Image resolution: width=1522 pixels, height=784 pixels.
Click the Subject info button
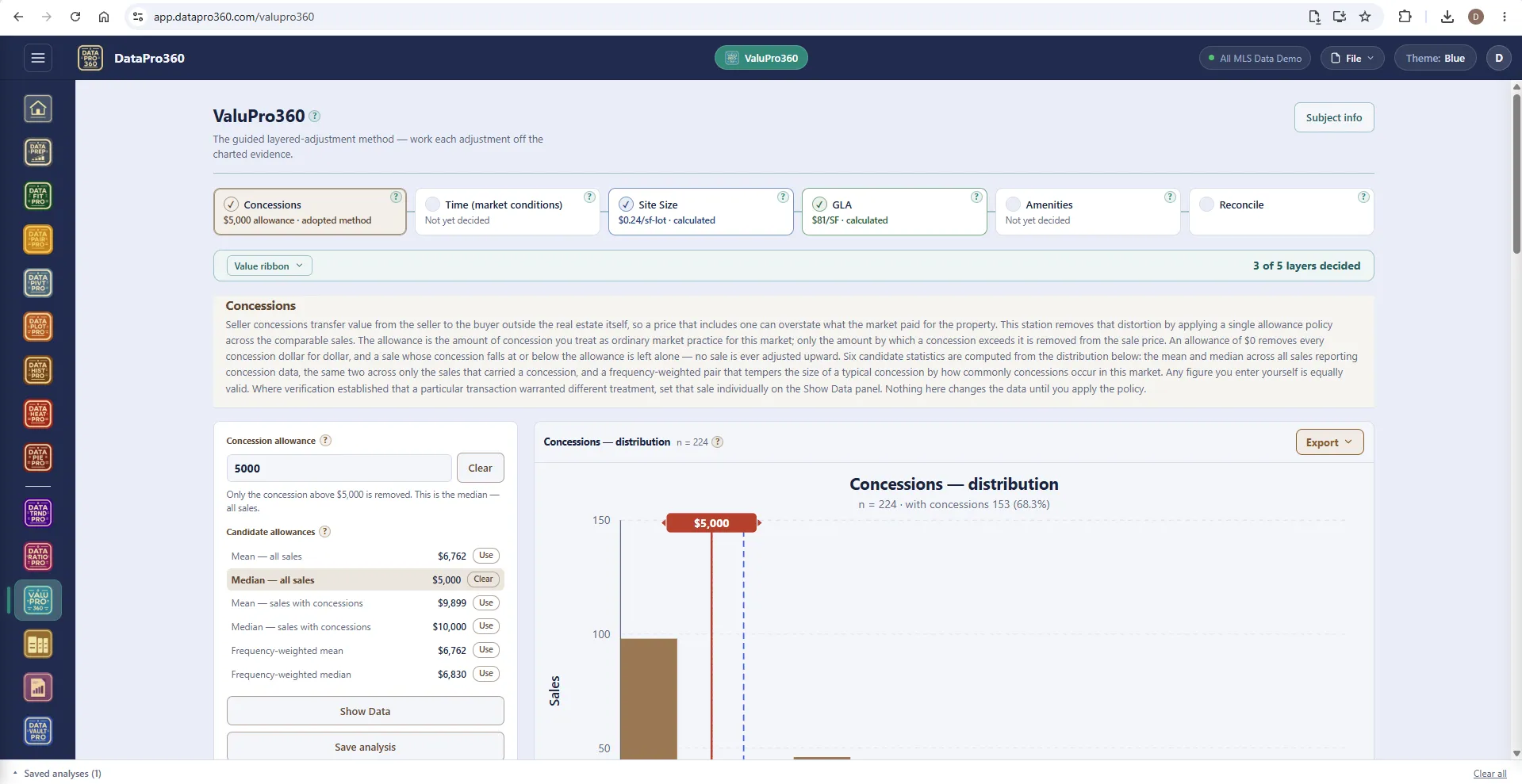(x=1334, y=117)
